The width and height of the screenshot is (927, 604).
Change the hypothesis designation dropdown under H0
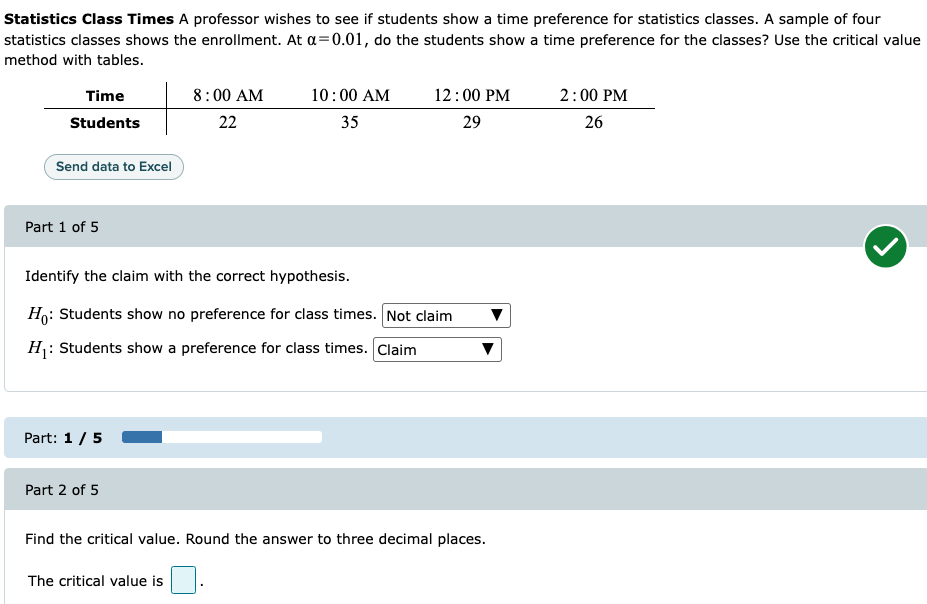(x=445, y=315)
